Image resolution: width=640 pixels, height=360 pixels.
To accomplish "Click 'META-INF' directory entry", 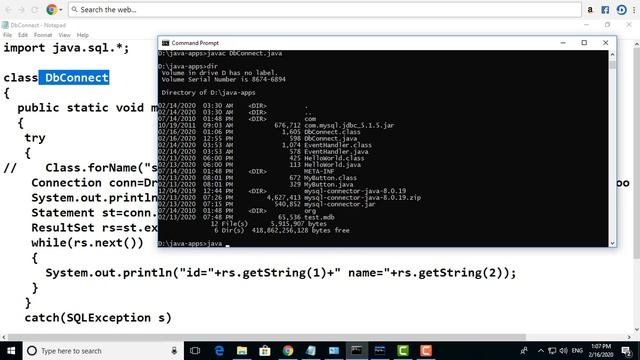I will coord(319,171).
